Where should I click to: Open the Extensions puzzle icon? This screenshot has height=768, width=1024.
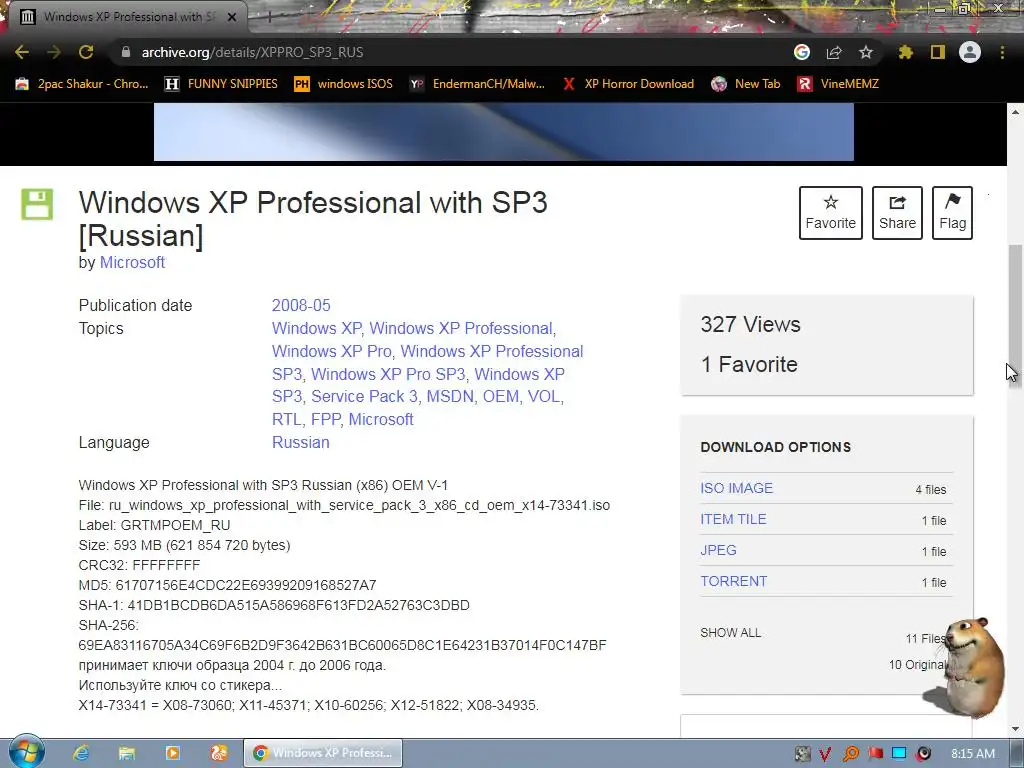[x=905, y=52]
